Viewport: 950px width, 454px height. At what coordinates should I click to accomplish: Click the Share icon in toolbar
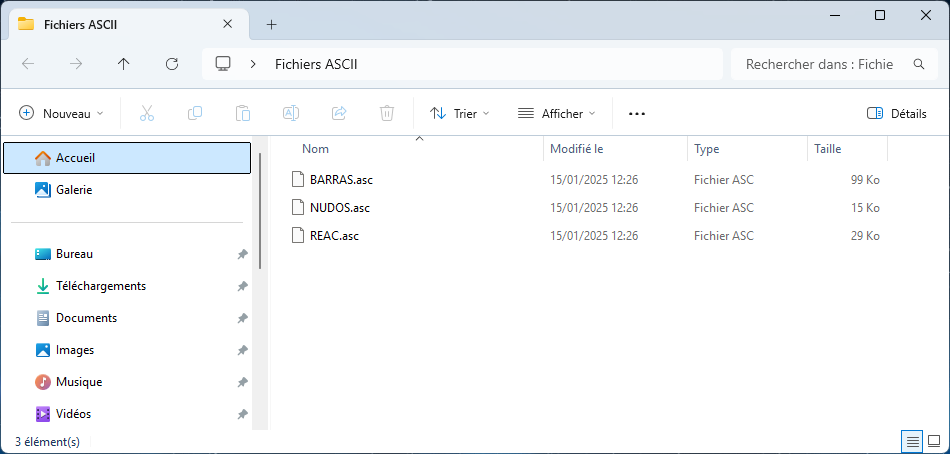coord(339,113)
